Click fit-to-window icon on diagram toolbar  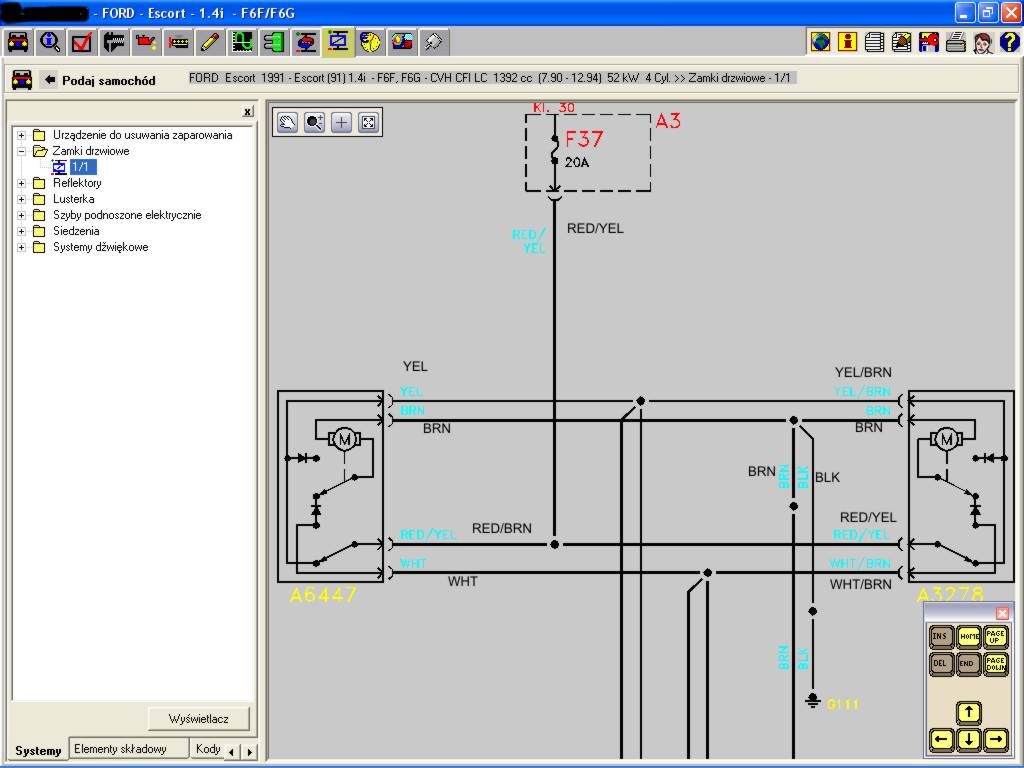pyautogui.click(x=368, y=122)
